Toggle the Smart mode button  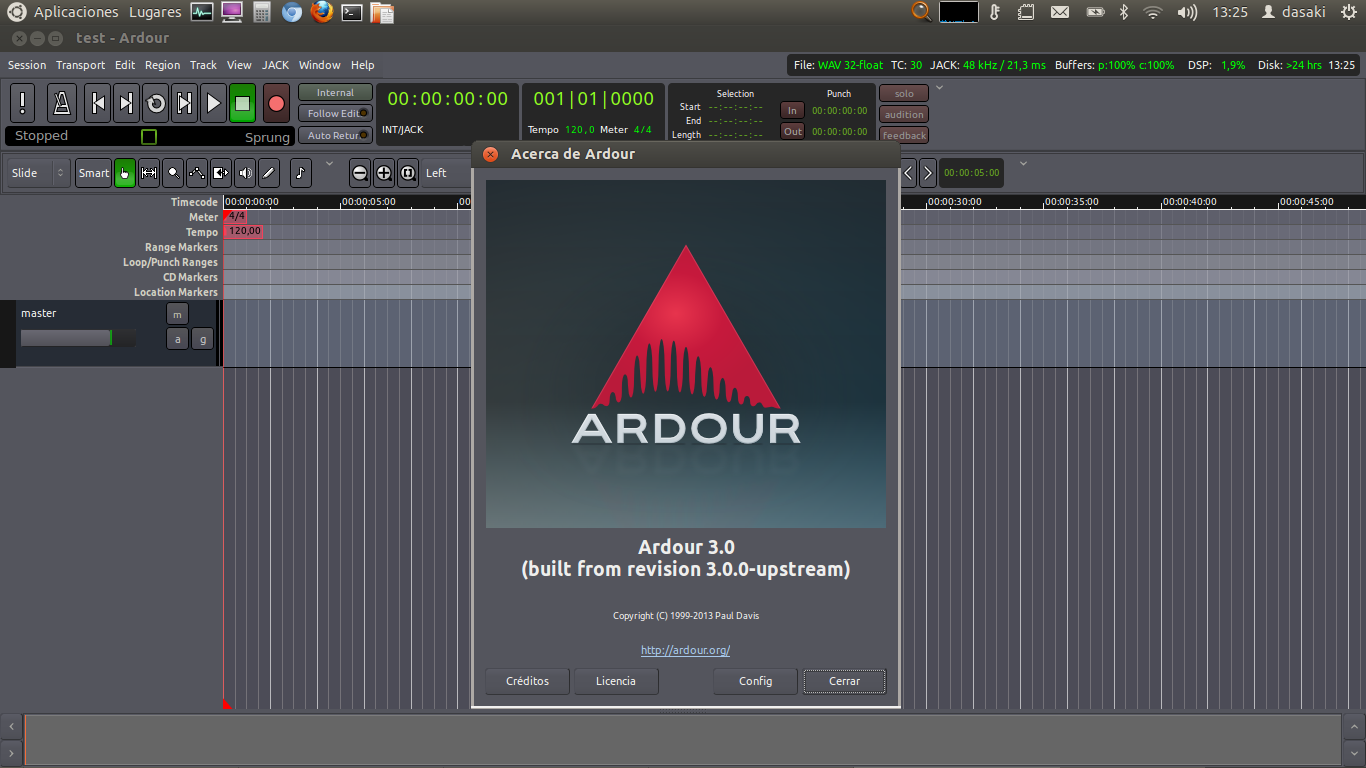(x=94, y=173)
